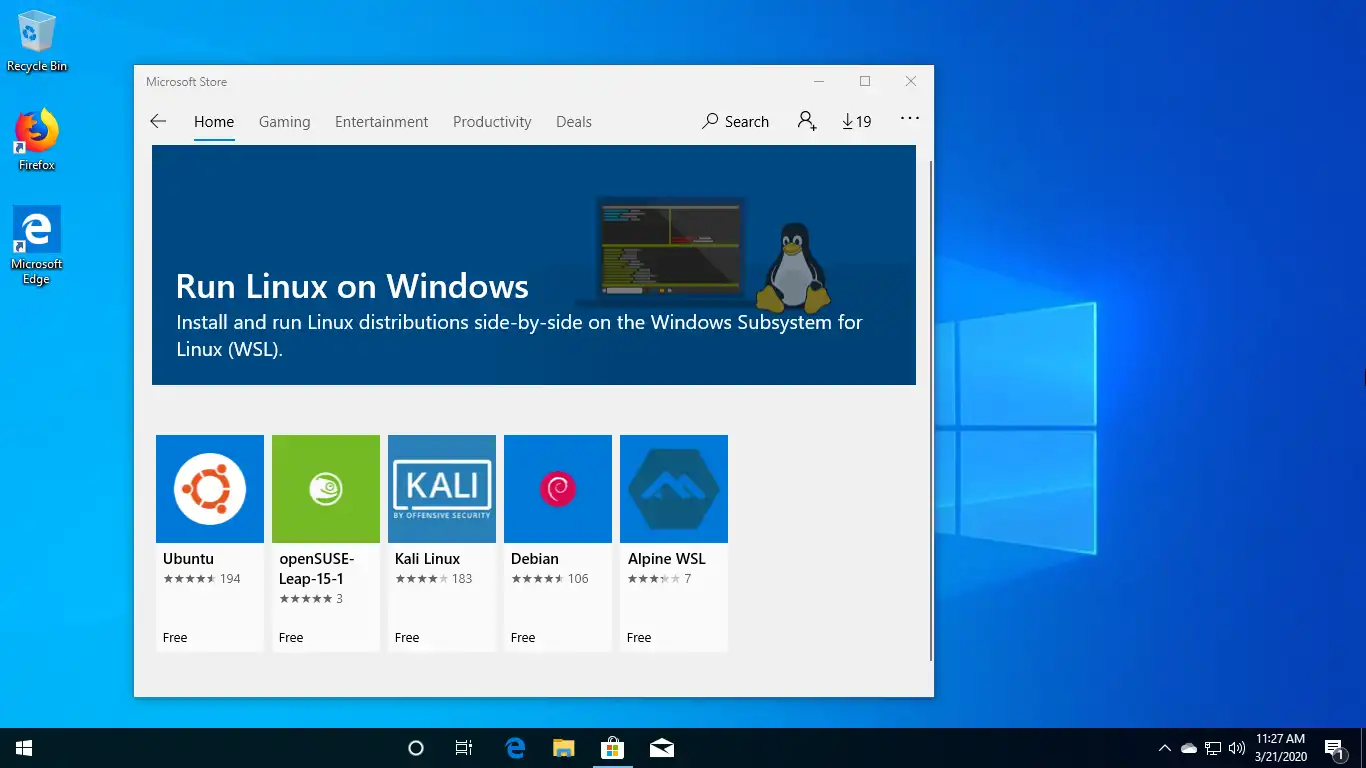Open the Alpine WSL app tile icon
This screenshot has width=1366, height=768.
point(674,489)
